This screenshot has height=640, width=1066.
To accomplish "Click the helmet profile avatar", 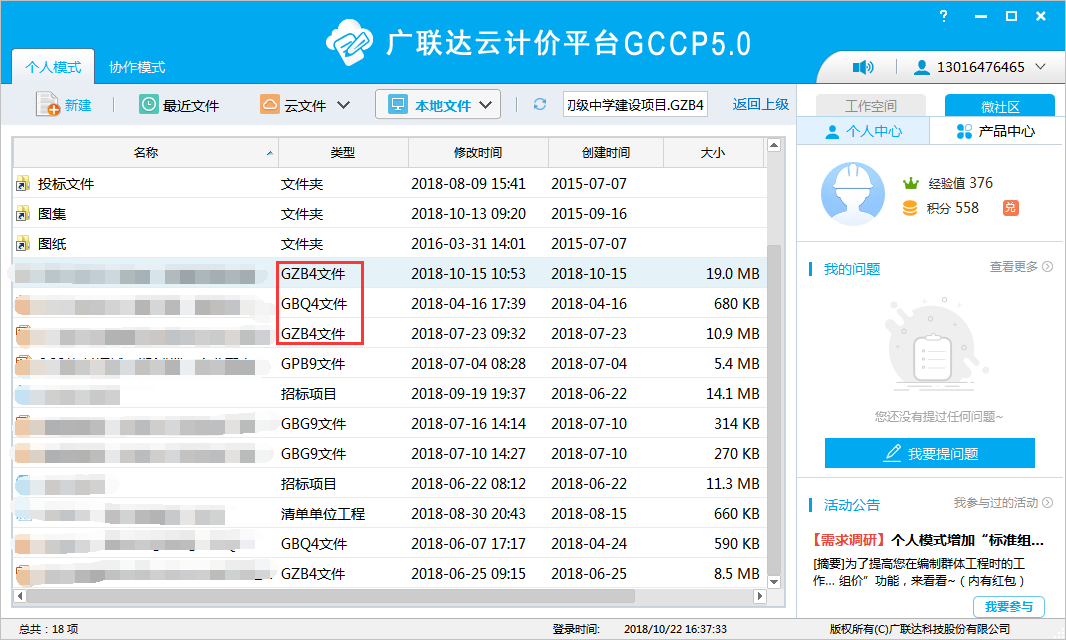I will [853, 194].
